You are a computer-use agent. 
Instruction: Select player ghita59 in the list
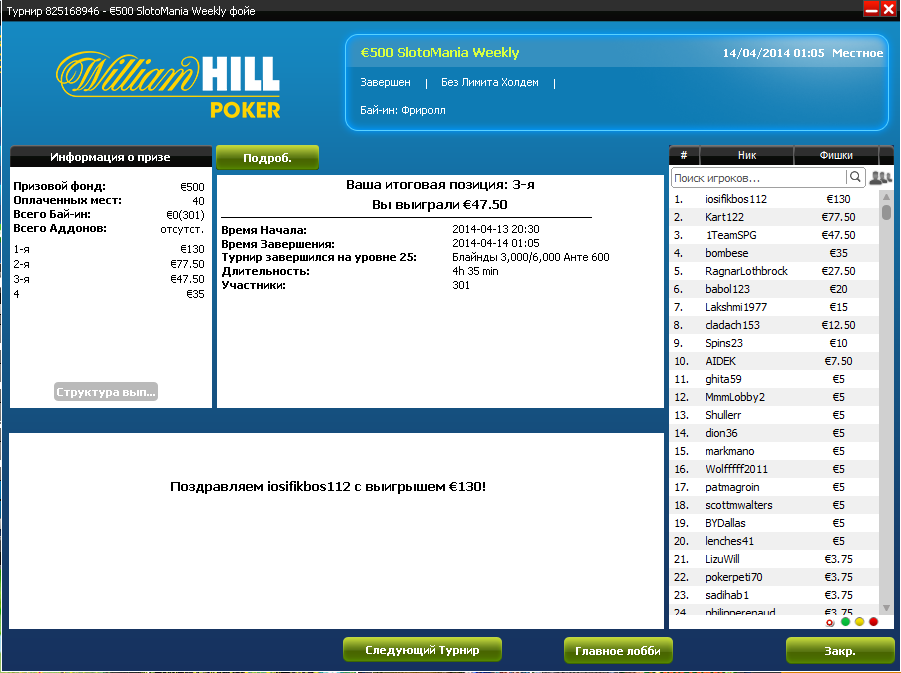click(775, 379)
